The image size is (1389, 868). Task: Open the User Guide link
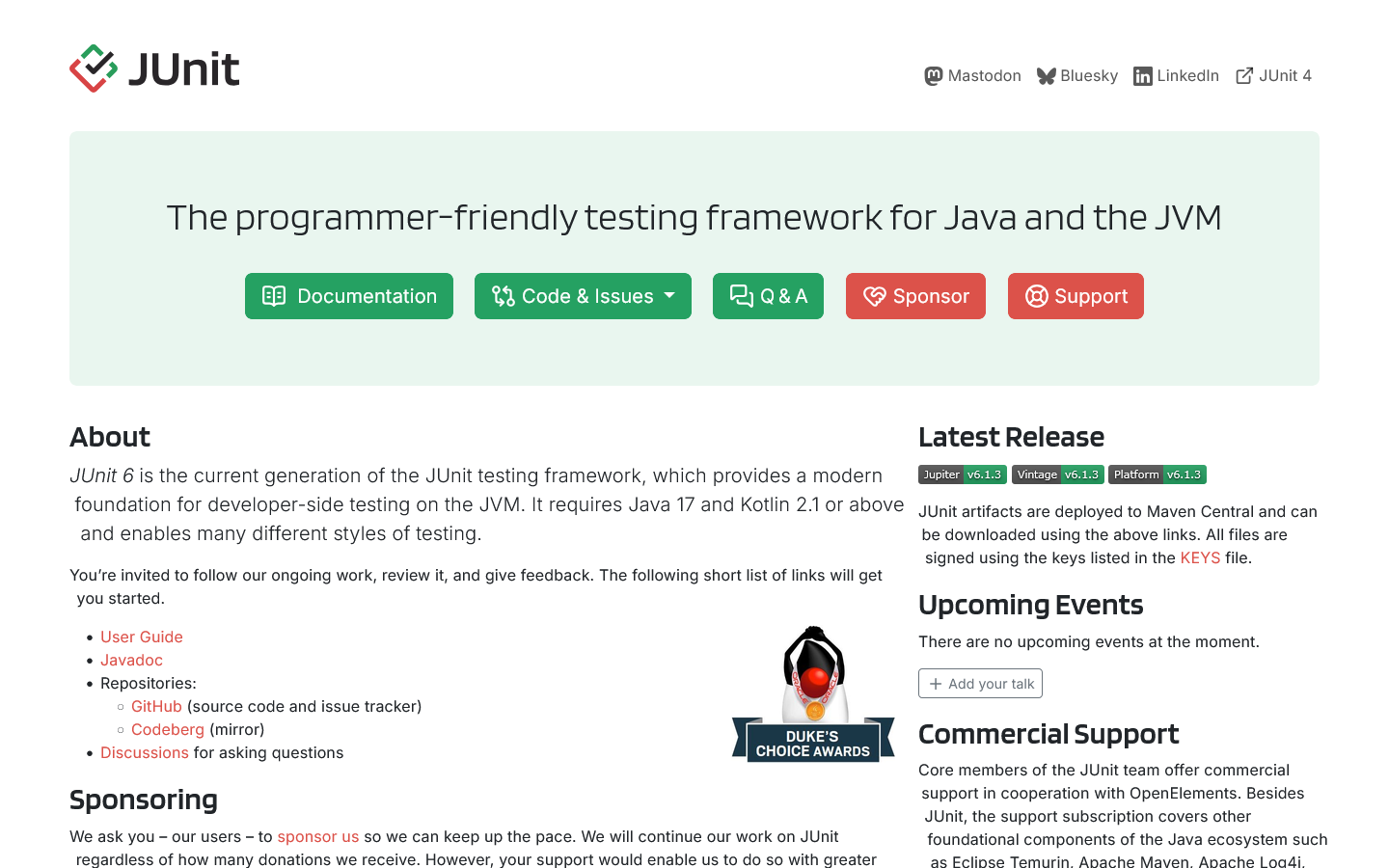point(142,637)
